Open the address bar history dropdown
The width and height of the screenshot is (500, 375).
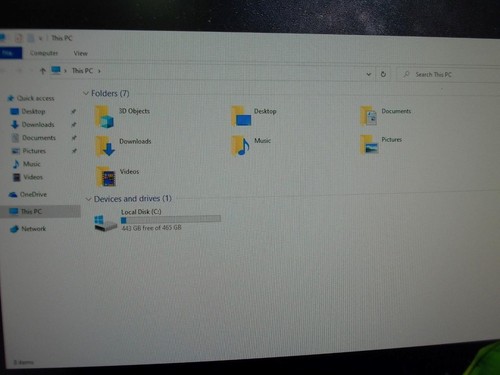pyautogui.click(x=369, y=74)
